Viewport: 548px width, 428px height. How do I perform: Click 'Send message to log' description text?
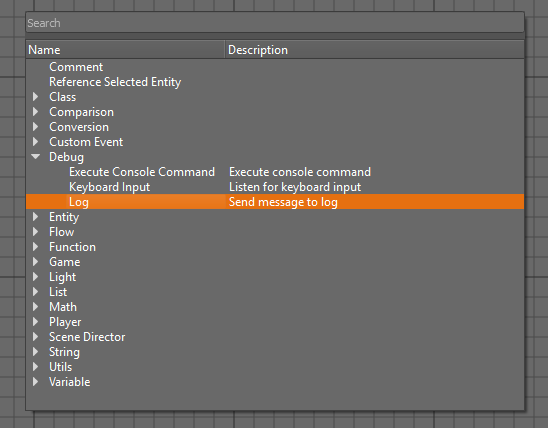click(283, 202)
